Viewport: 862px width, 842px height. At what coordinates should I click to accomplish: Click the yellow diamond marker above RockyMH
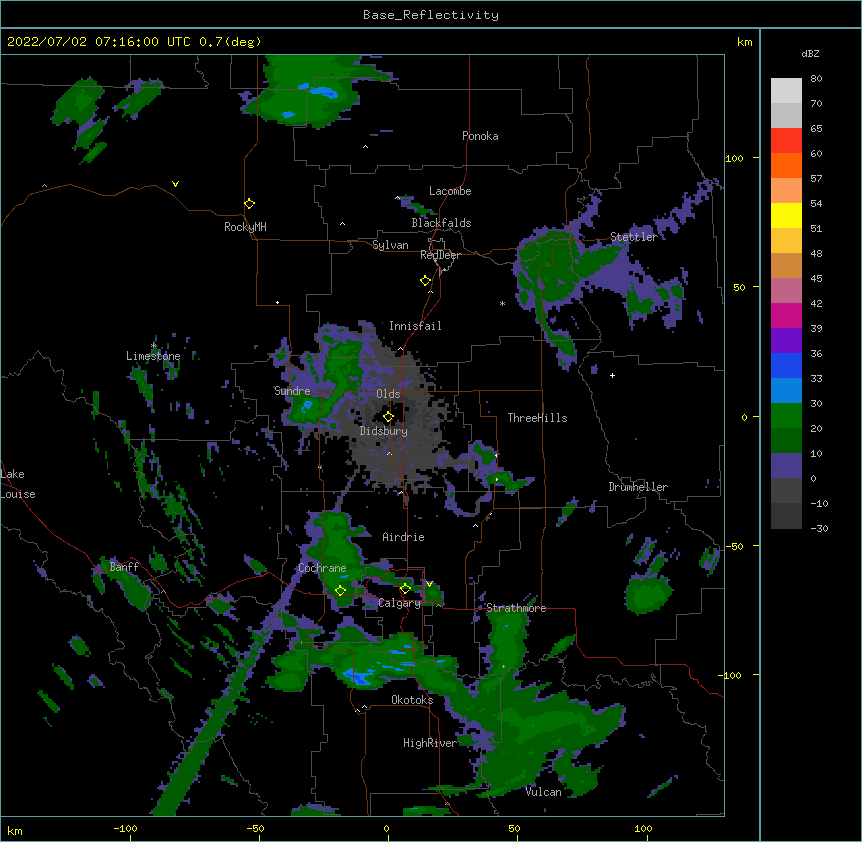pyautogui.click(x=249, y=204)
